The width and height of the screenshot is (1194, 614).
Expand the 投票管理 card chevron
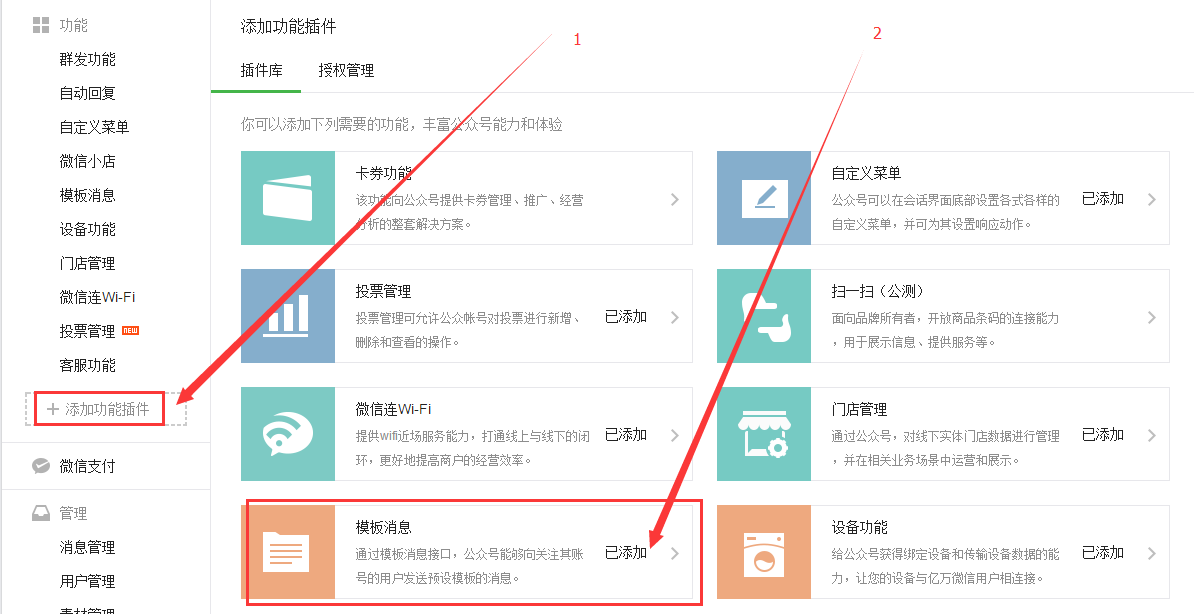pyautogui.click(x=675, y=318)
